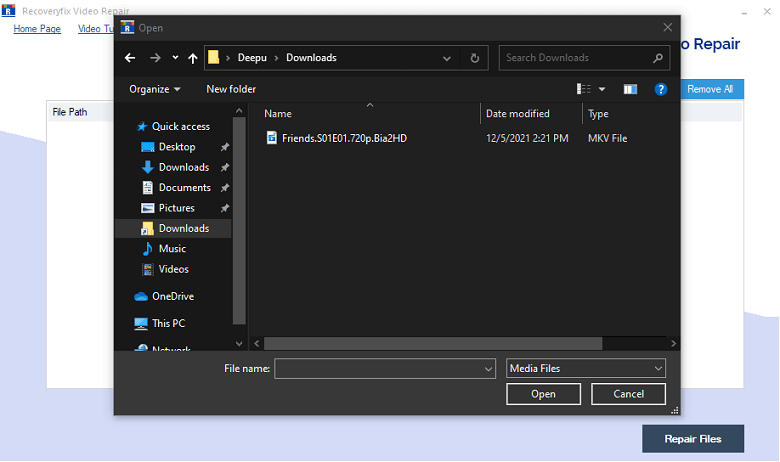780x462 pixels.
Task: Click the dialog resize grip corner
Action: tap(675, 410)
